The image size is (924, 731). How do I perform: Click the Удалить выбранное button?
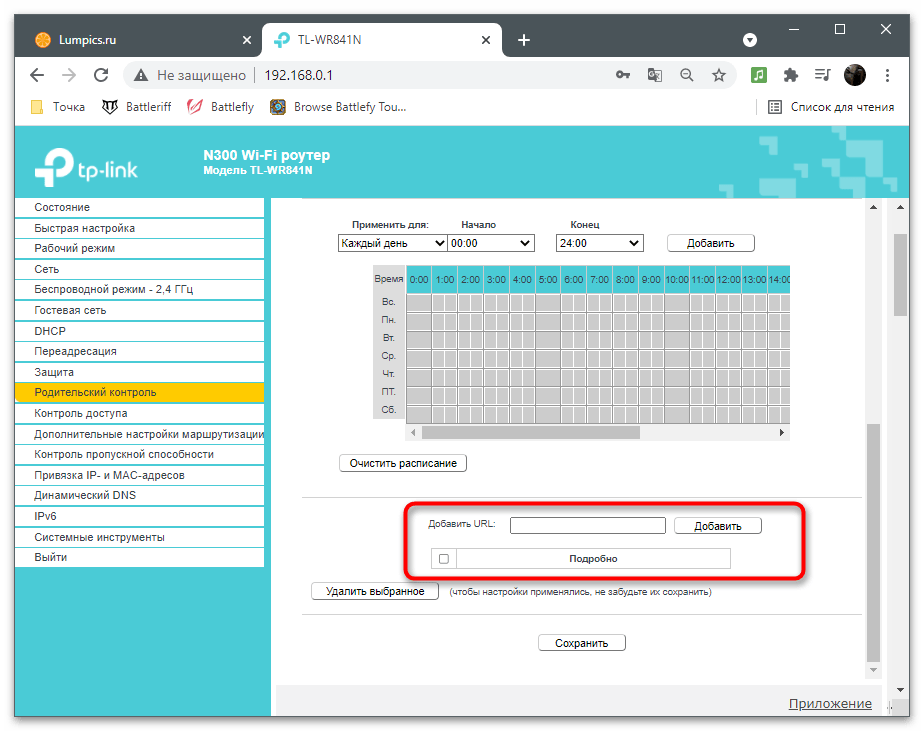375,591
